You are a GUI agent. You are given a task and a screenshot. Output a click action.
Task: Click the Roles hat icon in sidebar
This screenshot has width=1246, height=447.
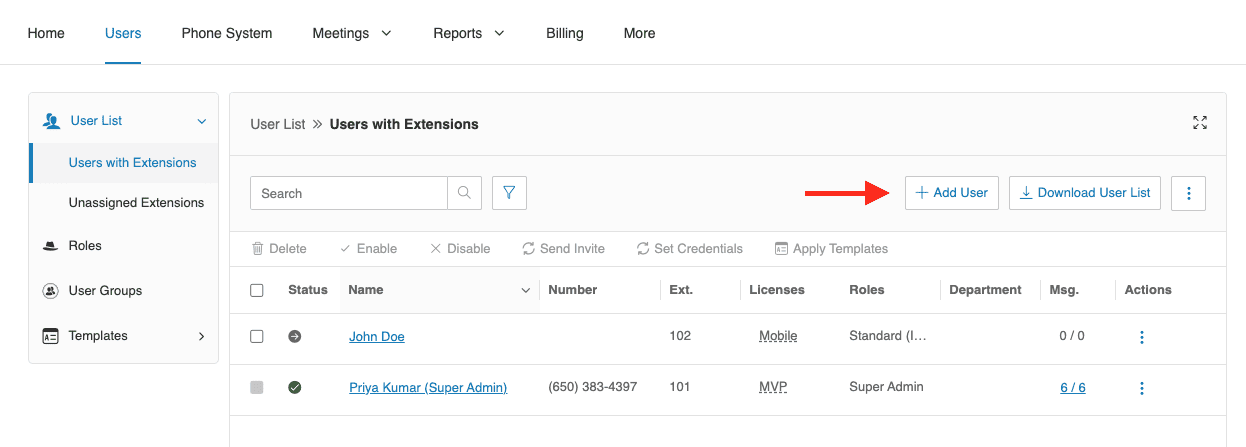[x=50, y=246]
